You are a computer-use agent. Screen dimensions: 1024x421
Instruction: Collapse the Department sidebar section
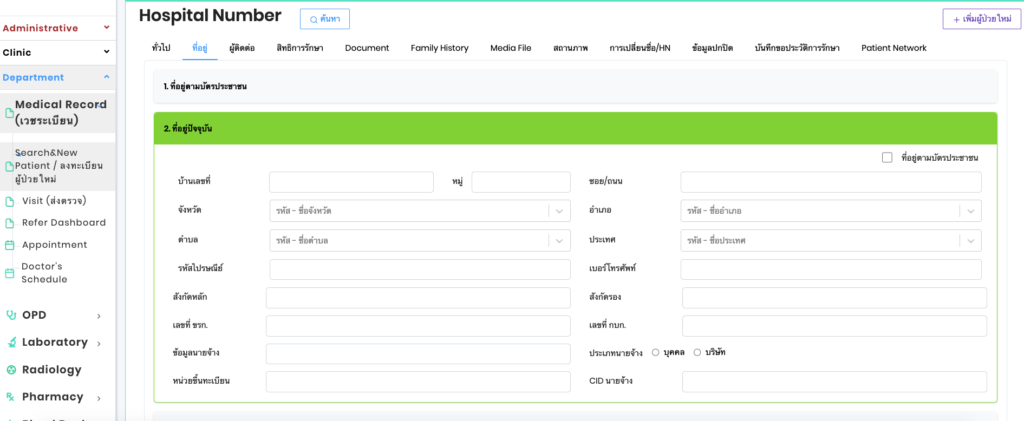107,77
